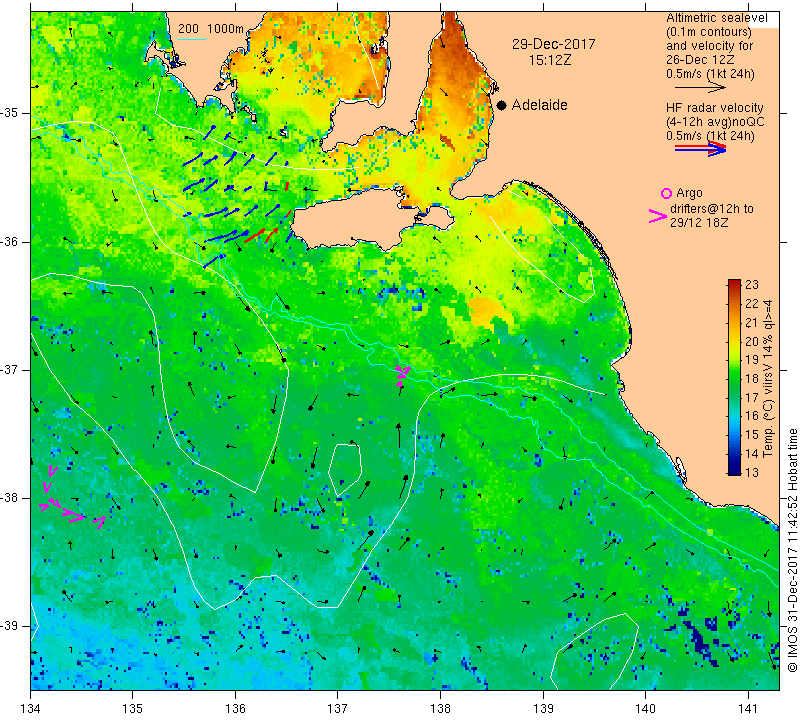800x720 pixels.
Task: Click the 13 value on the temperature scale
Action: (x=752, y=473)
